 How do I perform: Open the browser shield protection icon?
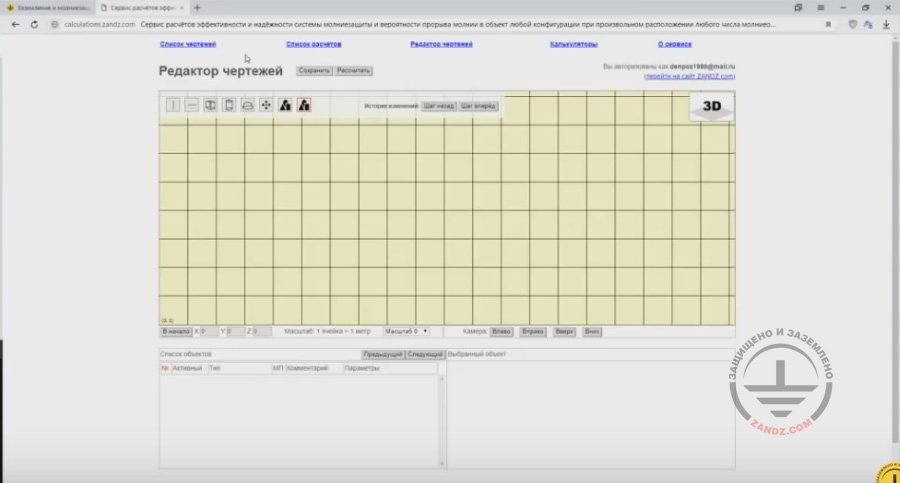[852, 25]
